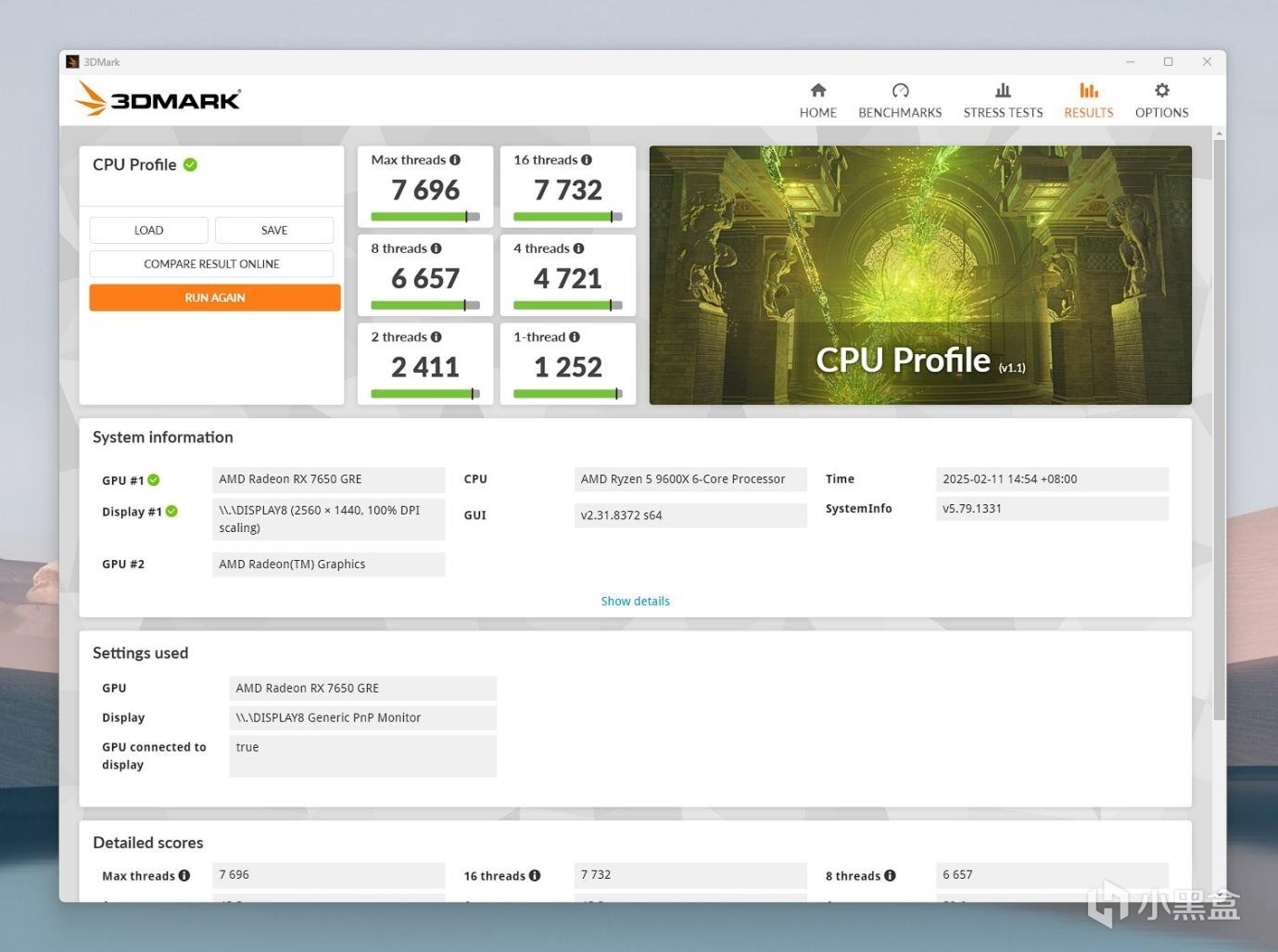Click the AMD Radeon(TM) Graphics GPU #2 value
This screenshot has height=952, width=1278.
[329, 565]
